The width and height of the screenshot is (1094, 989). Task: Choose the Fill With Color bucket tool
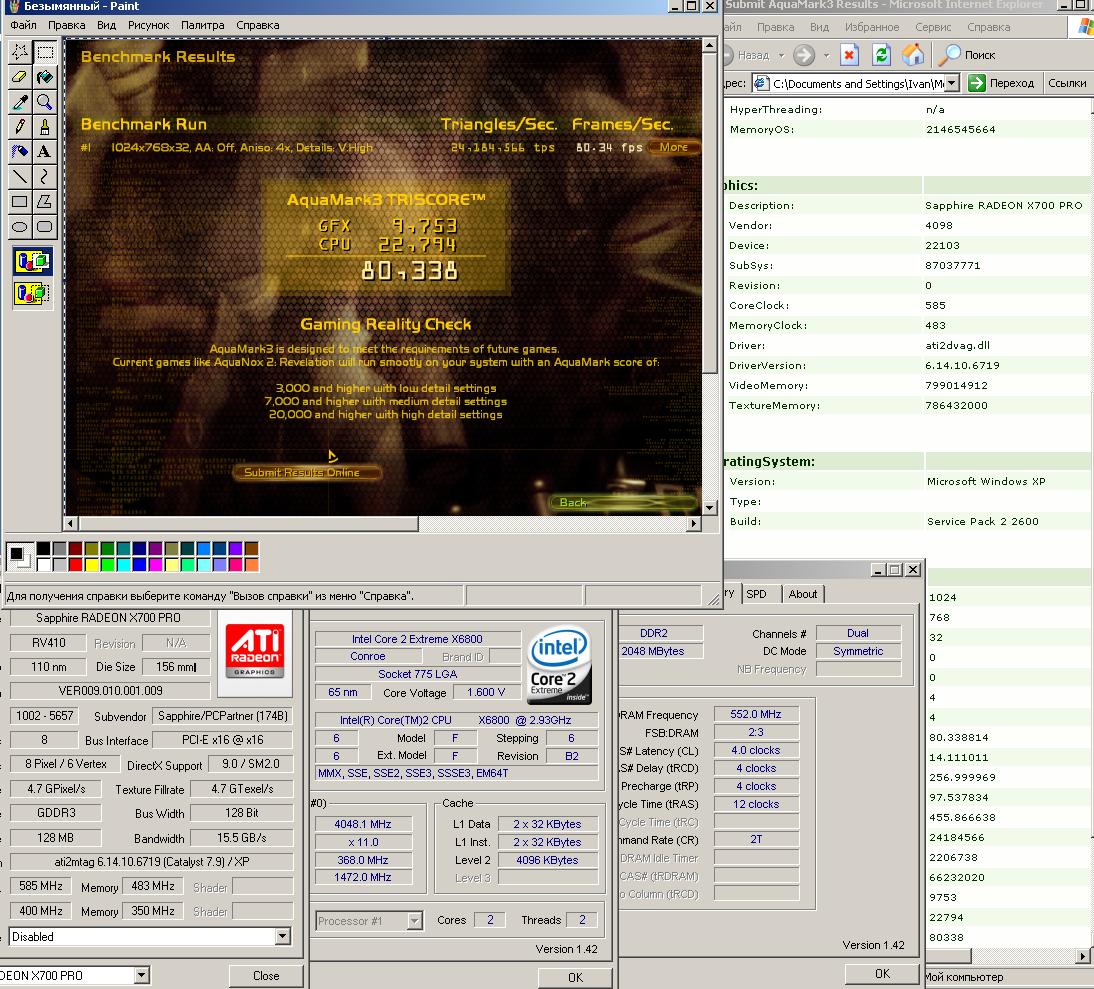pyautogui.click(x=45, y=77)
